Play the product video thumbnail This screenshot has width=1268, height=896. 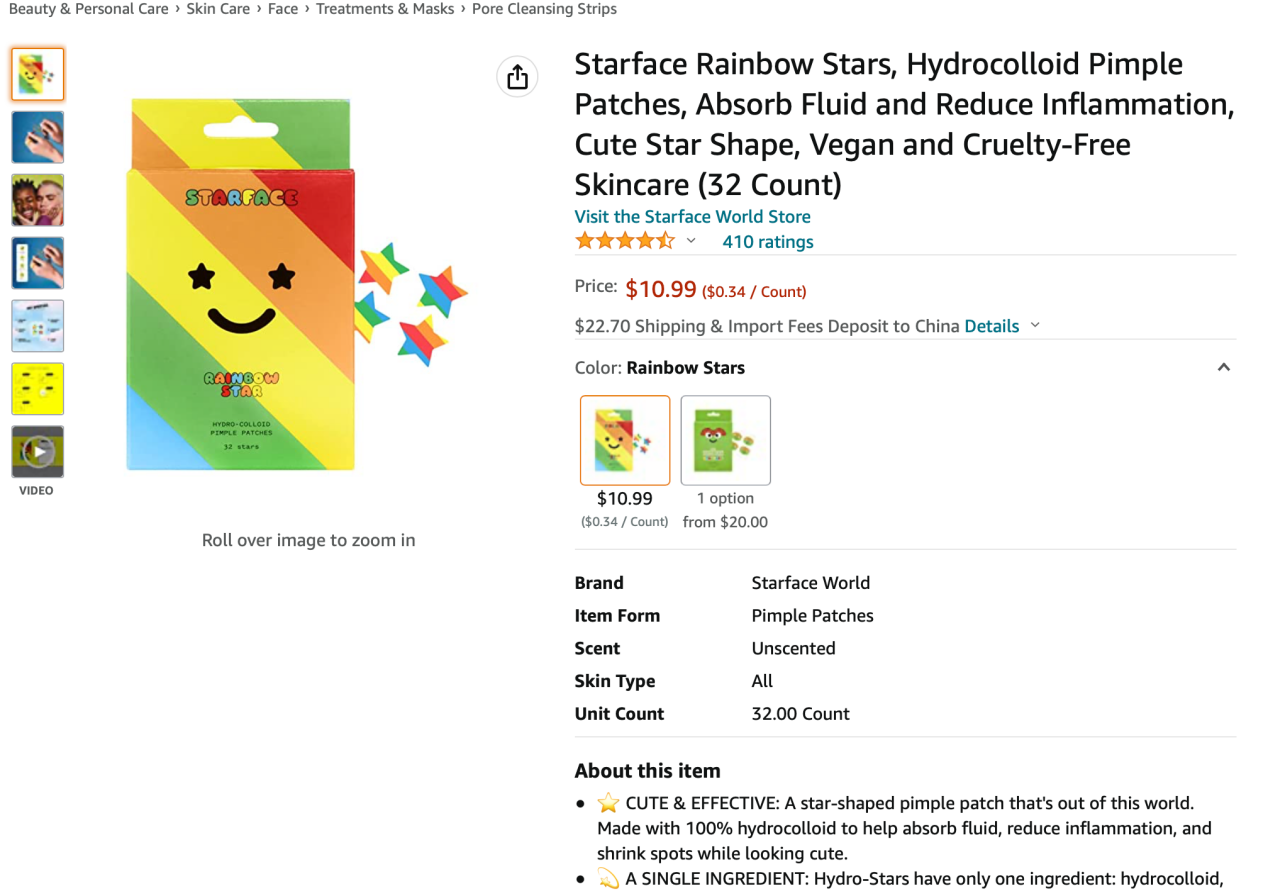pyautogui.click(x=38, y=451)
